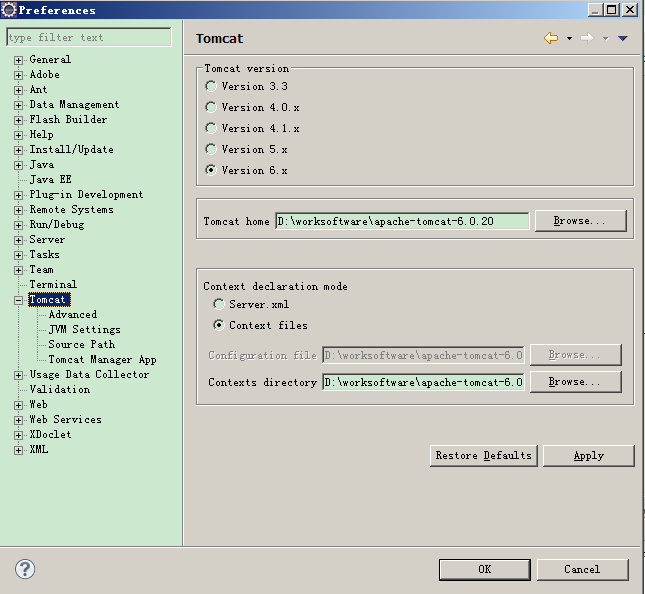
Task: Choose Context files declaration mode
Action: coord(218,325)
